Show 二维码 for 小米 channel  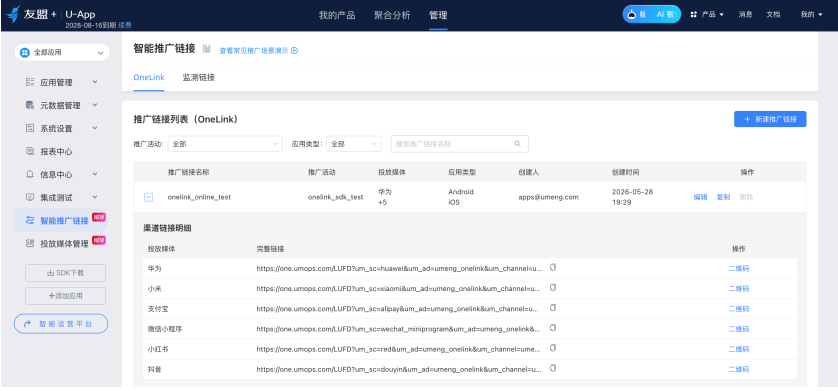point(739,289)
